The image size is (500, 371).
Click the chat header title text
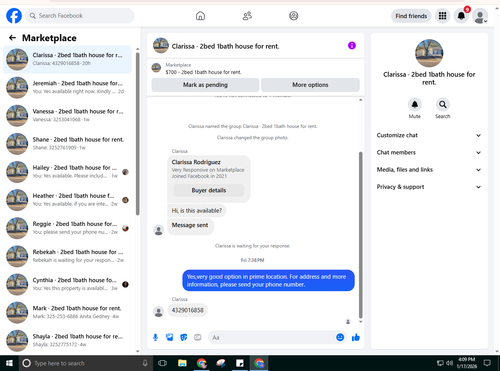coord(225,46)
